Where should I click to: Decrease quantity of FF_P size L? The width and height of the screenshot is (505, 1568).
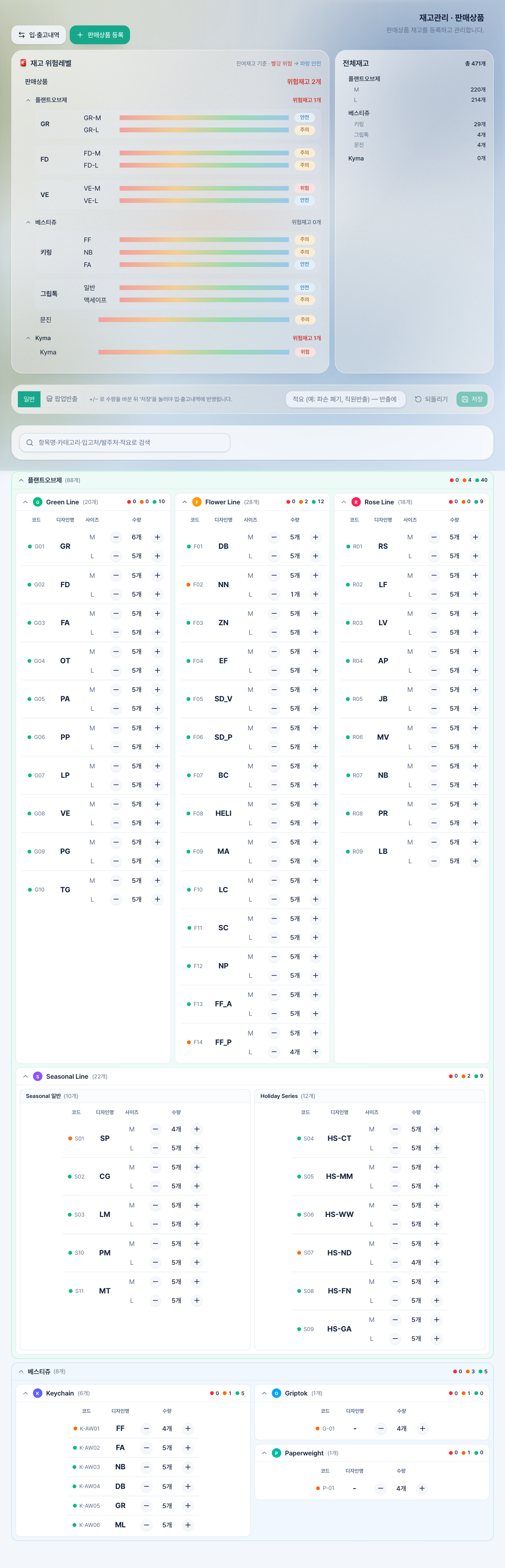[274, 1052]
